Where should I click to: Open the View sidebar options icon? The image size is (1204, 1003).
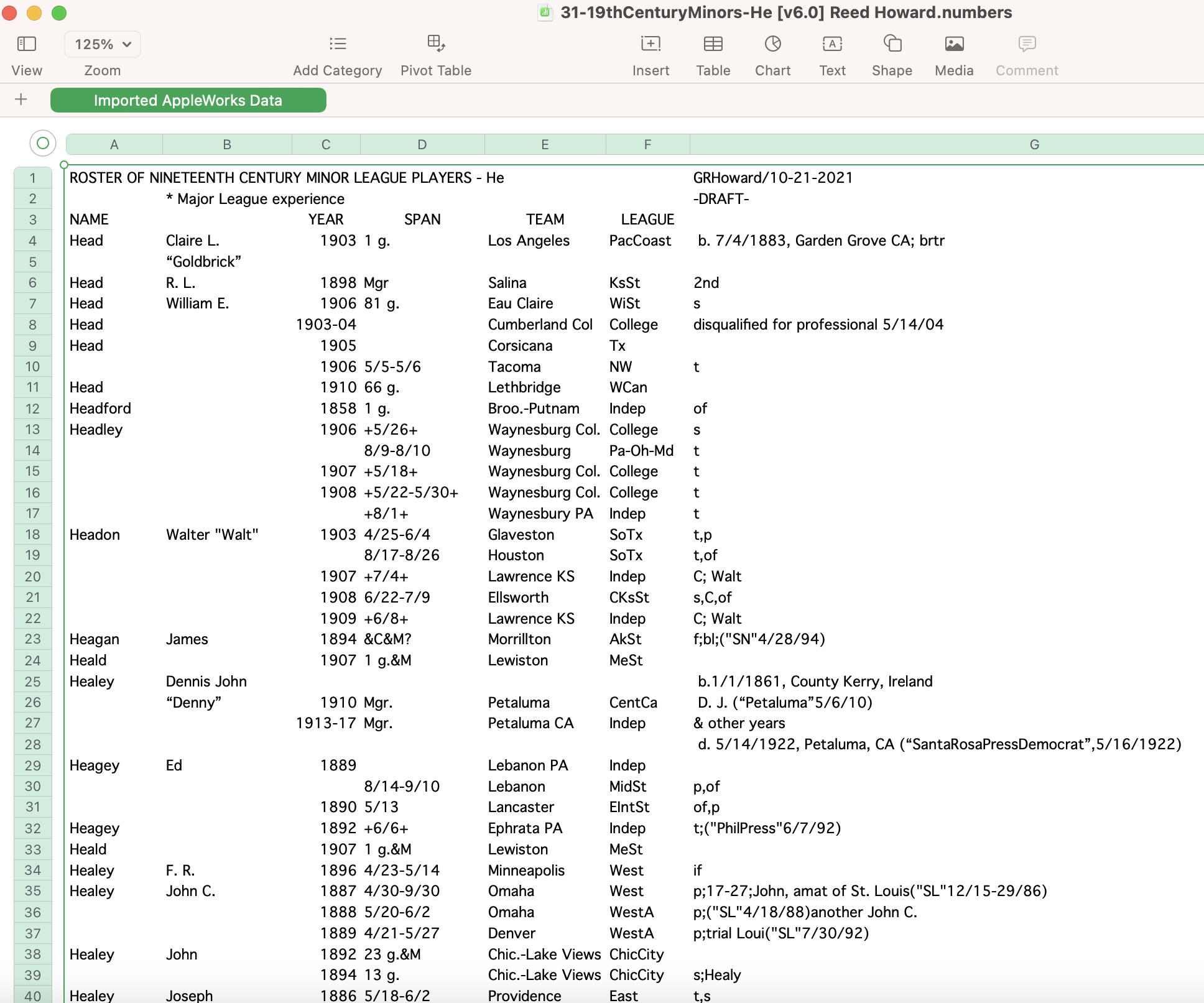point(27,44)
